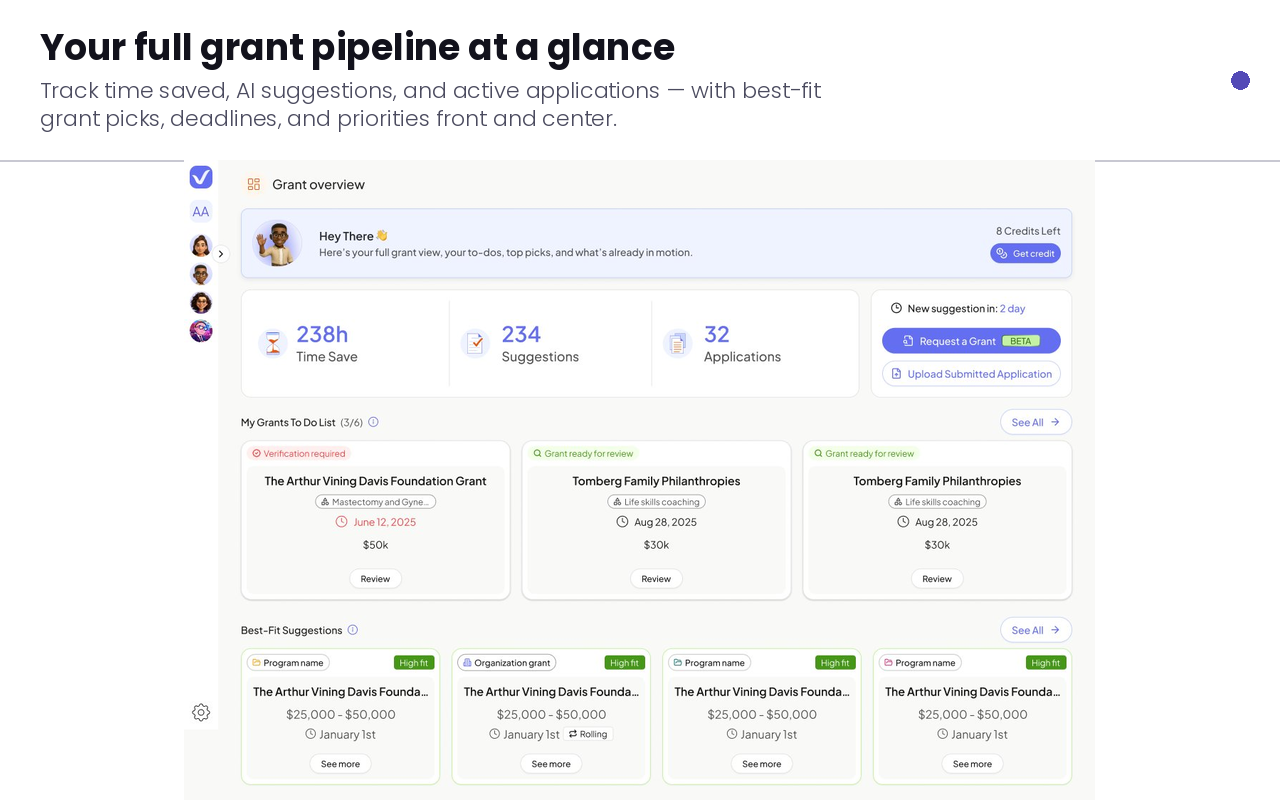Open info icon next to Best-Fit Suggestions
This screenshot has width=1280, height=800.
tap(352, 630)
